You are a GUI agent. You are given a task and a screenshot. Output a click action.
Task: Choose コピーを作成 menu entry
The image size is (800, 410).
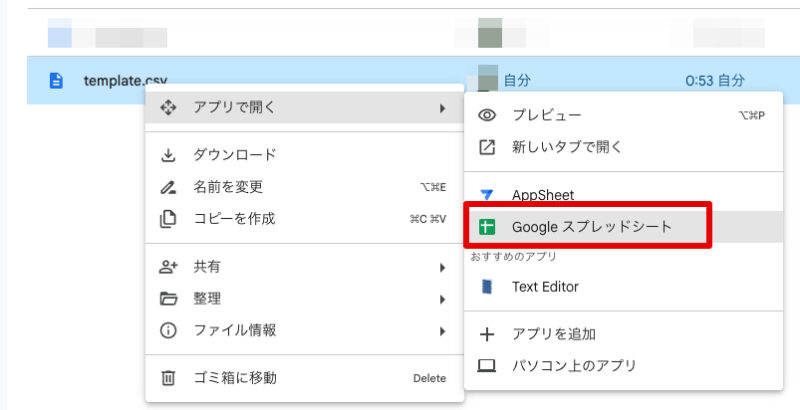(x=305, y=219)
